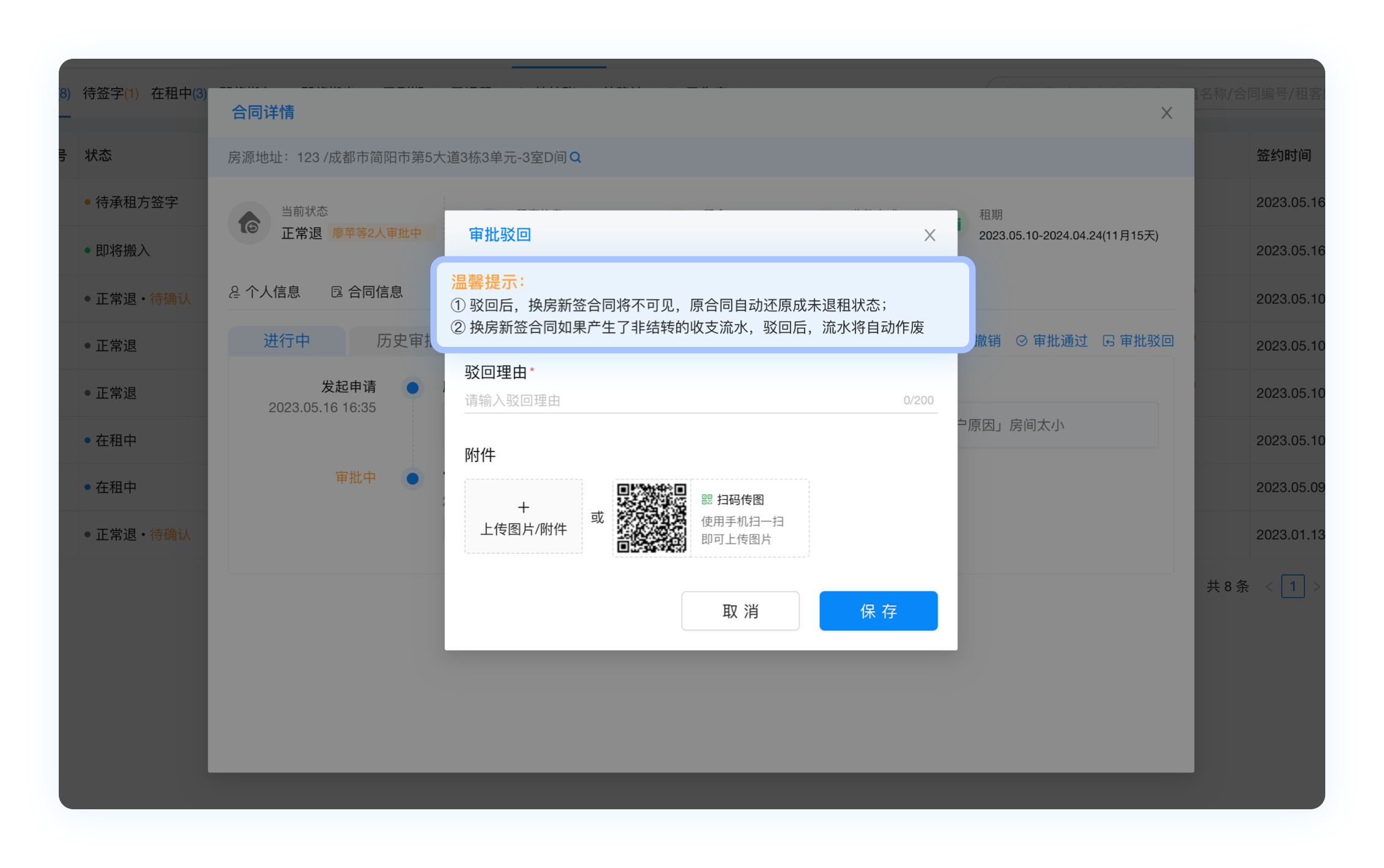The width and height of the screenshot is (1384, 868).
Task: Click the 审批通过 link
Action: (1052, 341)
